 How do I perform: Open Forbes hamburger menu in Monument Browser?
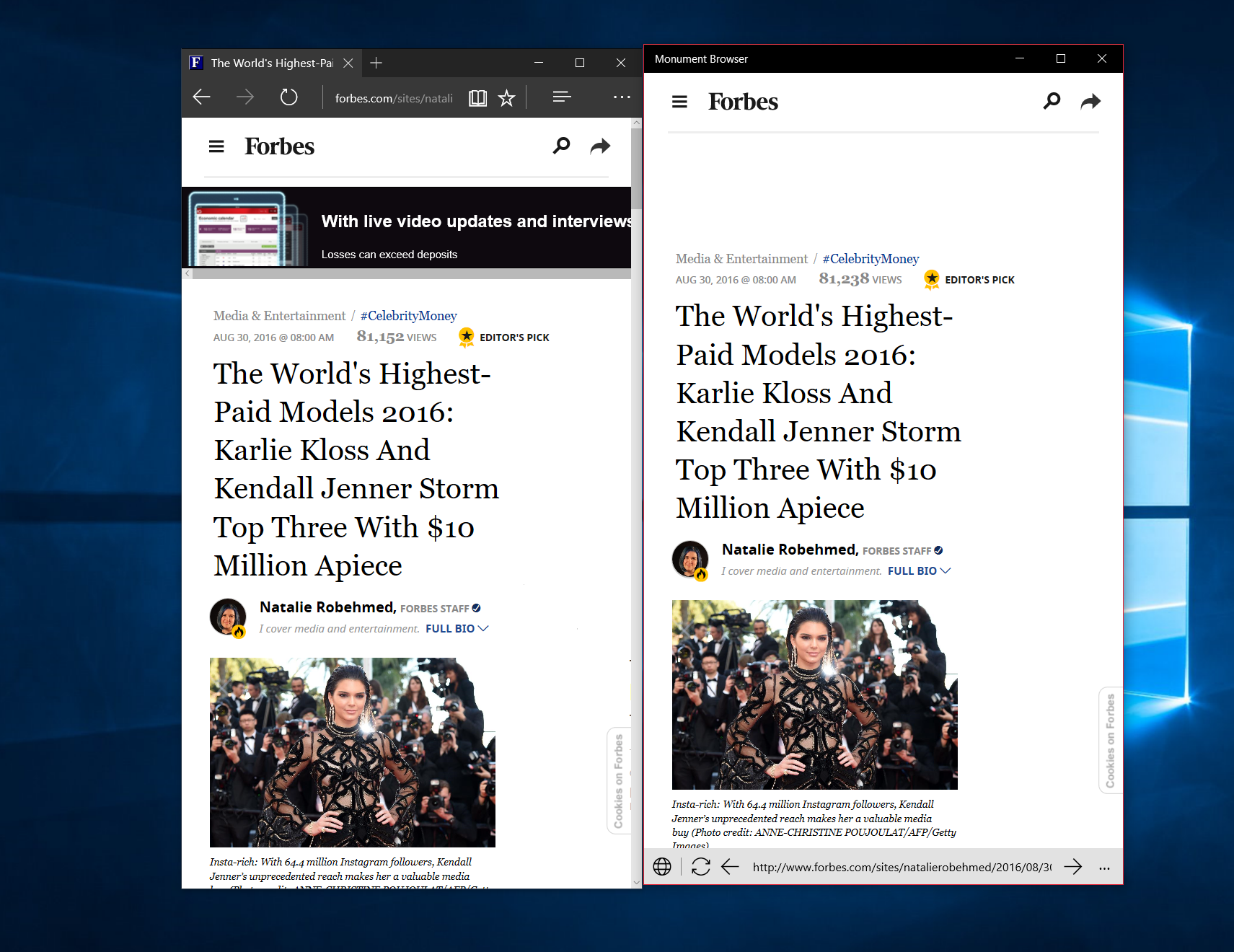tap(679, 102)
